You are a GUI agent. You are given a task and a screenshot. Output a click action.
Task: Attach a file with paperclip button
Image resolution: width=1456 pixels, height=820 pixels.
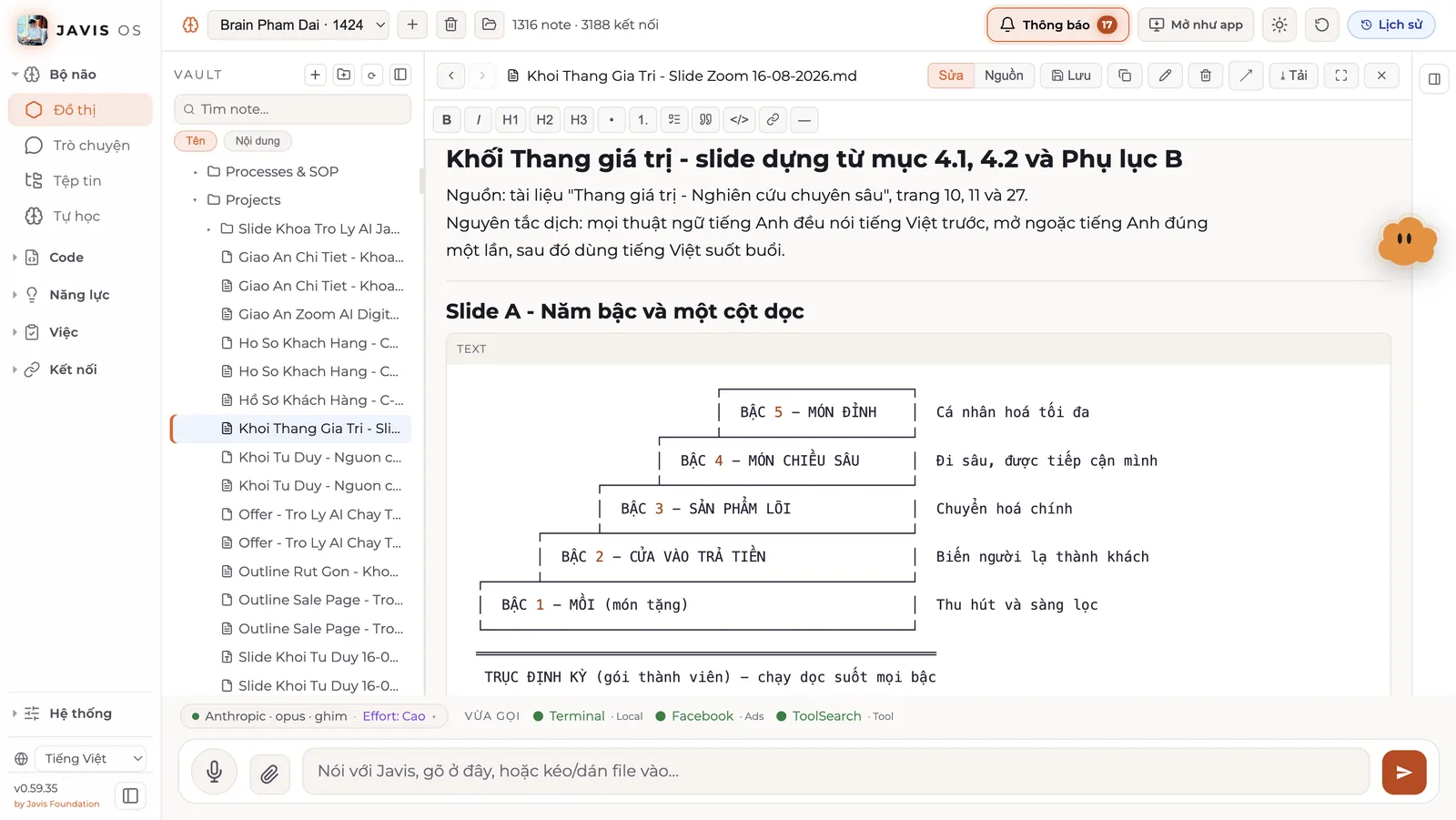coord(269,774)
